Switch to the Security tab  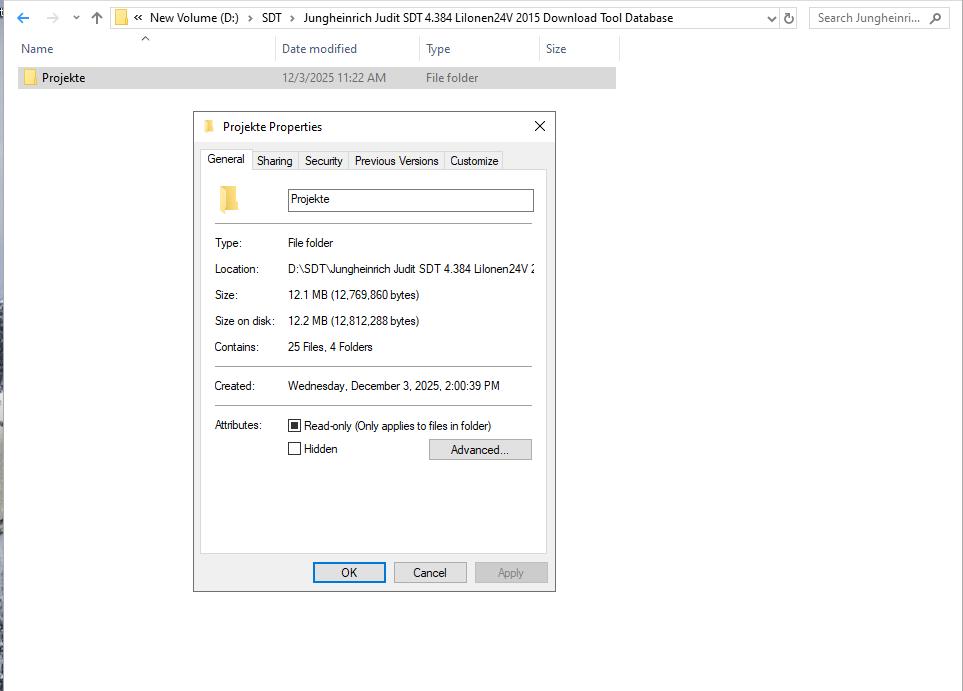click(322, 160)
